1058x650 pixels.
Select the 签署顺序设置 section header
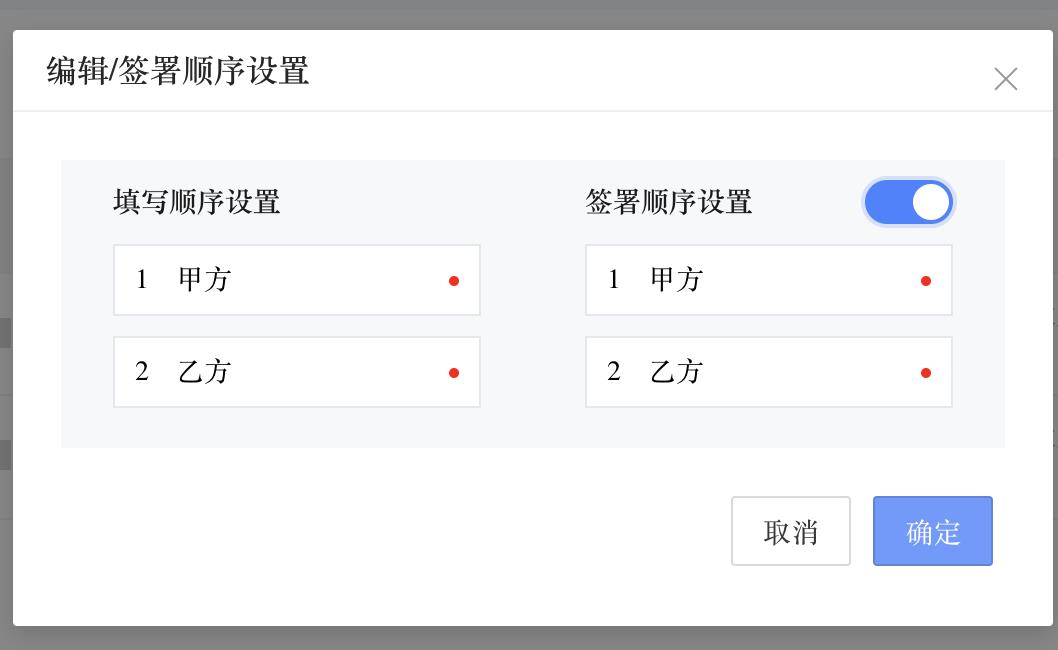(x=668, y=202)
